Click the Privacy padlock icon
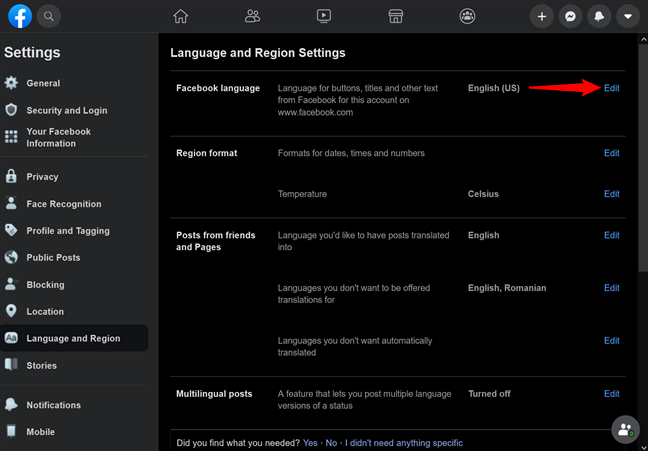Image resolution: width=648 pixels, height=451 pixels. (x=11, y=177)
